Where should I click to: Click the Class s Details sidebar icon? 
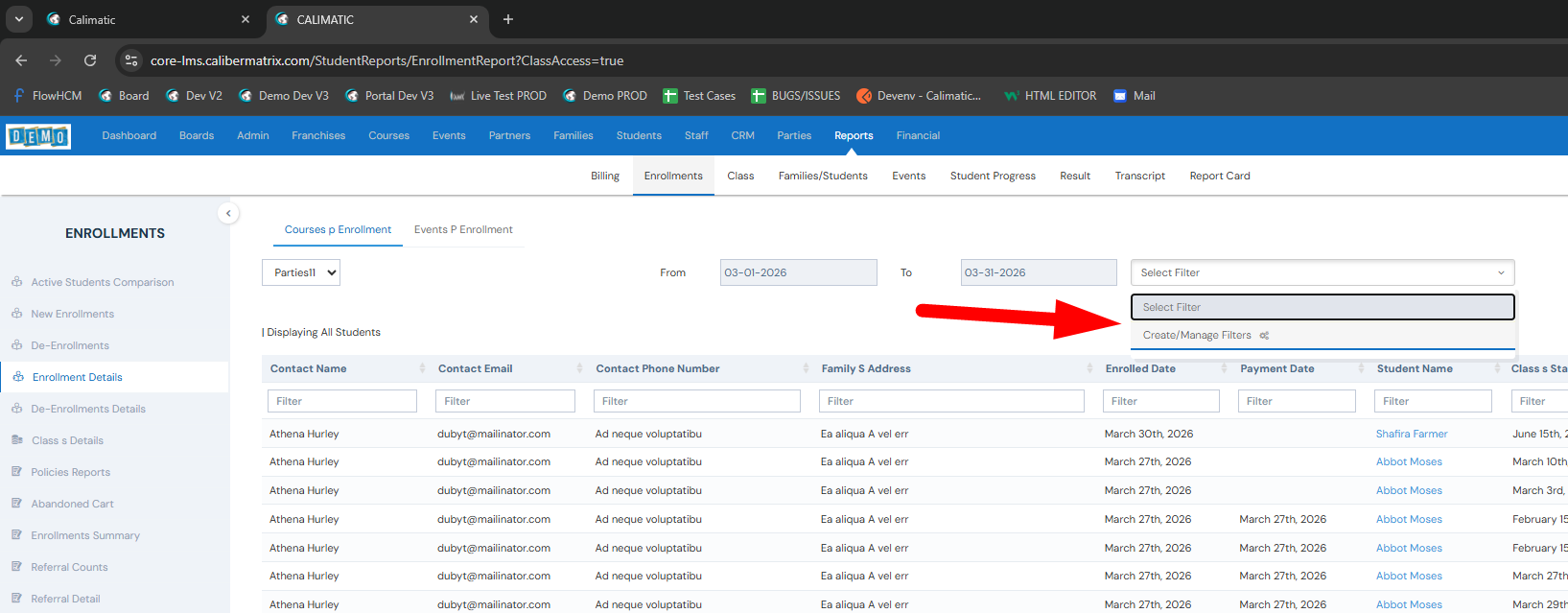(17, 440)
